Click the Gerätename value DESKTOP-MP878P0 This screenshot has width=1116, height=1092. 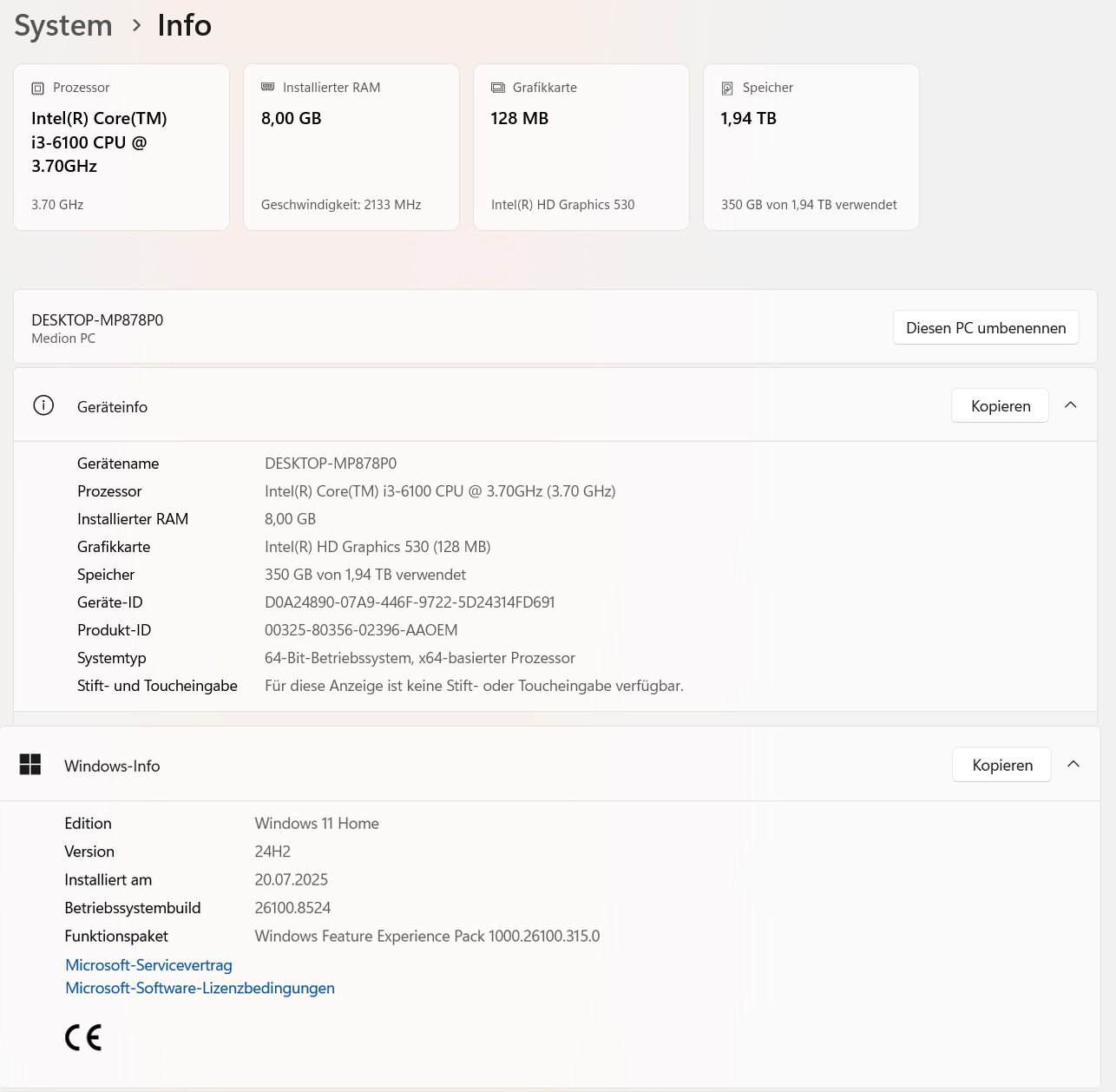331,464
